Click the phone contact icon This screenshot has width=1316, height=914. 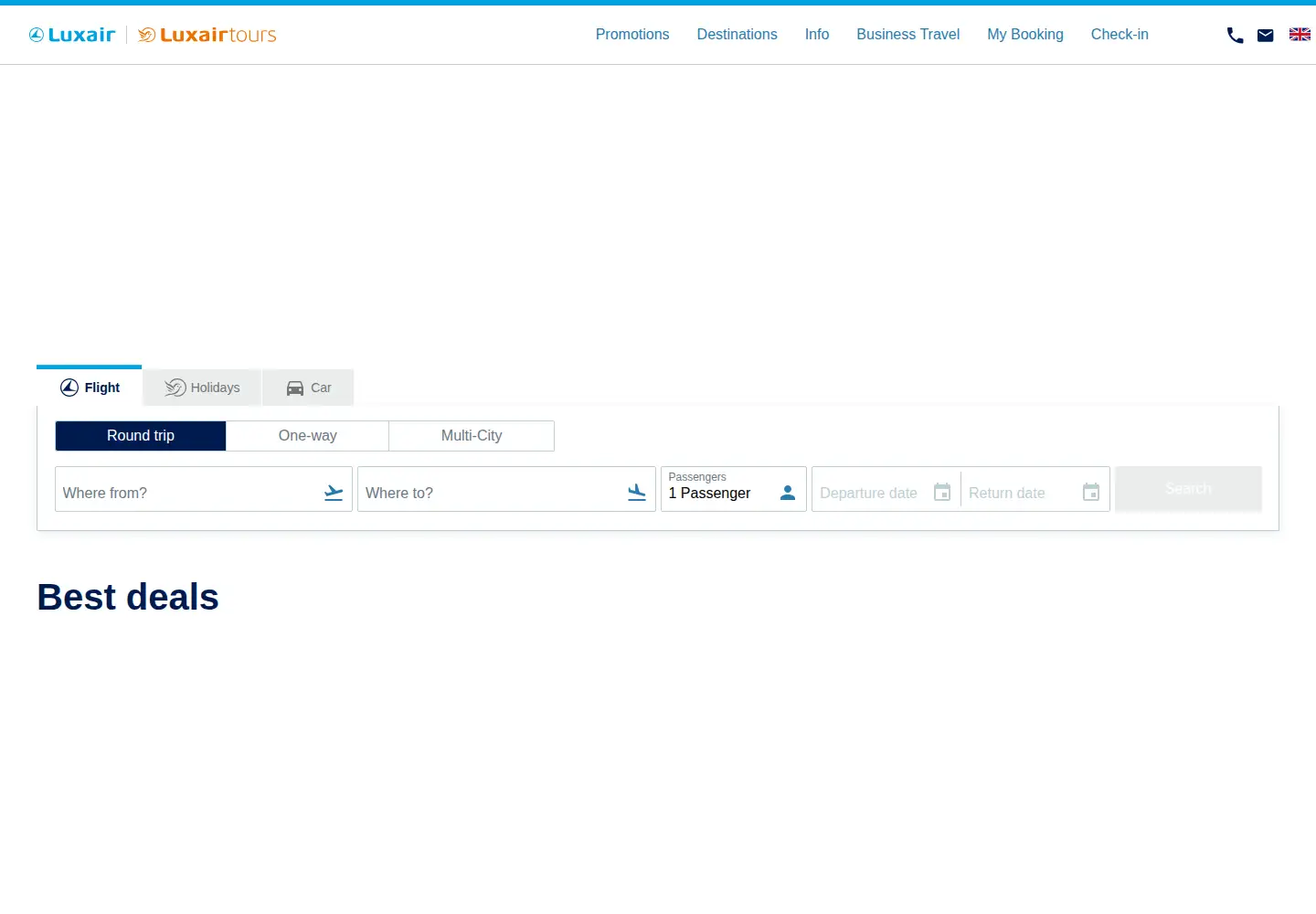(1235, 36)
